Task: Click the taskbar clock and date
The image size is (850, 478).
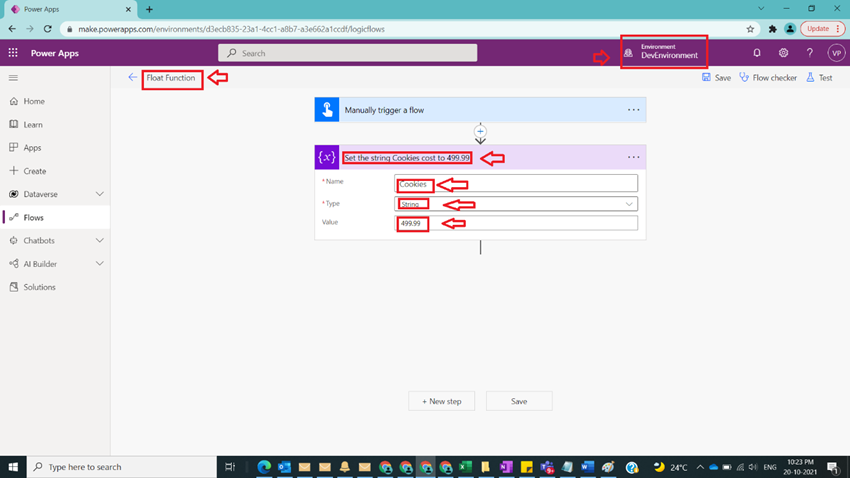Action: (x=800, y=467)
